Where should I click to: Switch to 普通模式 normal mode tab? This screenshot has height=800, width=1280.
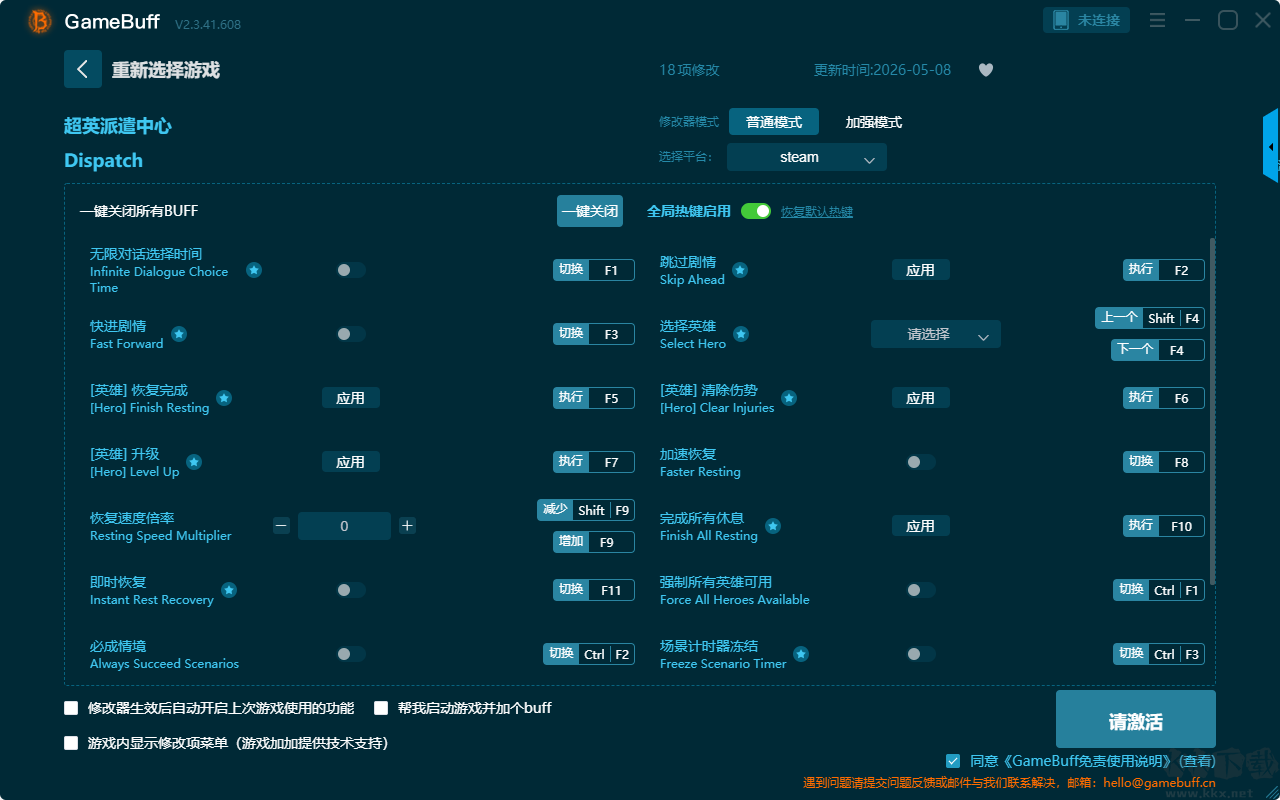click(774, 122)
